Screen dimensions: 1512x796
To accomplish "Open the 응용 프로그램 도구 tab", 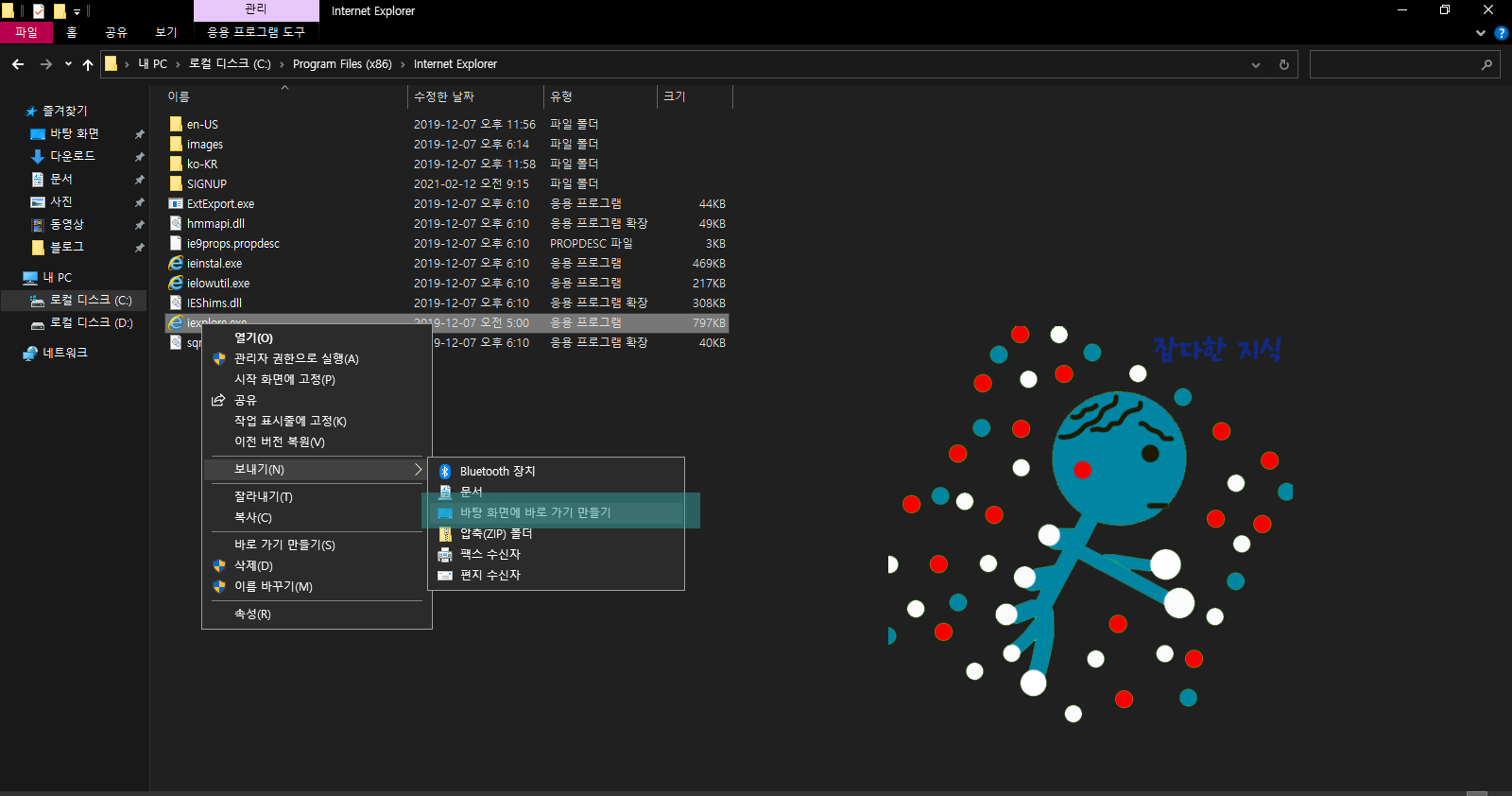I will tap(256, 32).
